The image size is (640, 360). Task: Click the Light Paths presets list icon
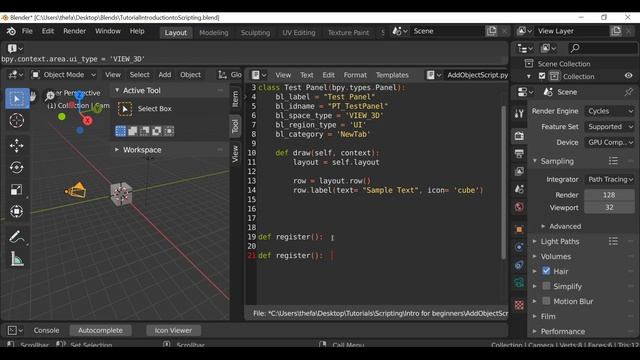tap(613, 241)
